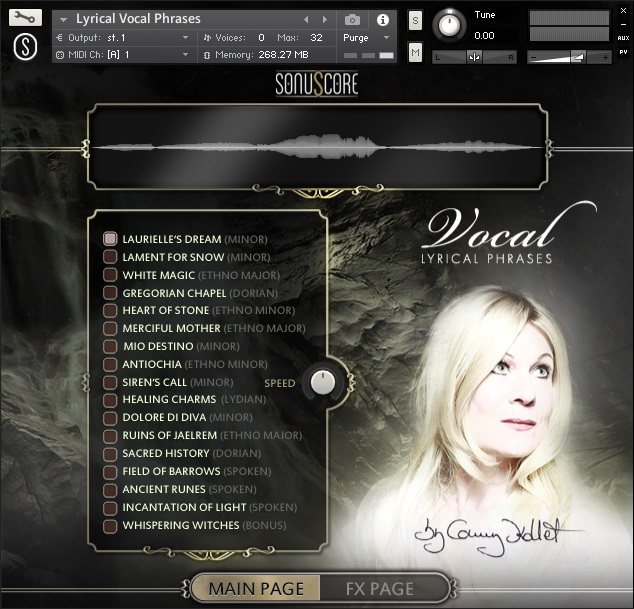Mute the instrument with M button
This screenshot has width=634, height=609.
pyautogui.click(x=415, y=52)
